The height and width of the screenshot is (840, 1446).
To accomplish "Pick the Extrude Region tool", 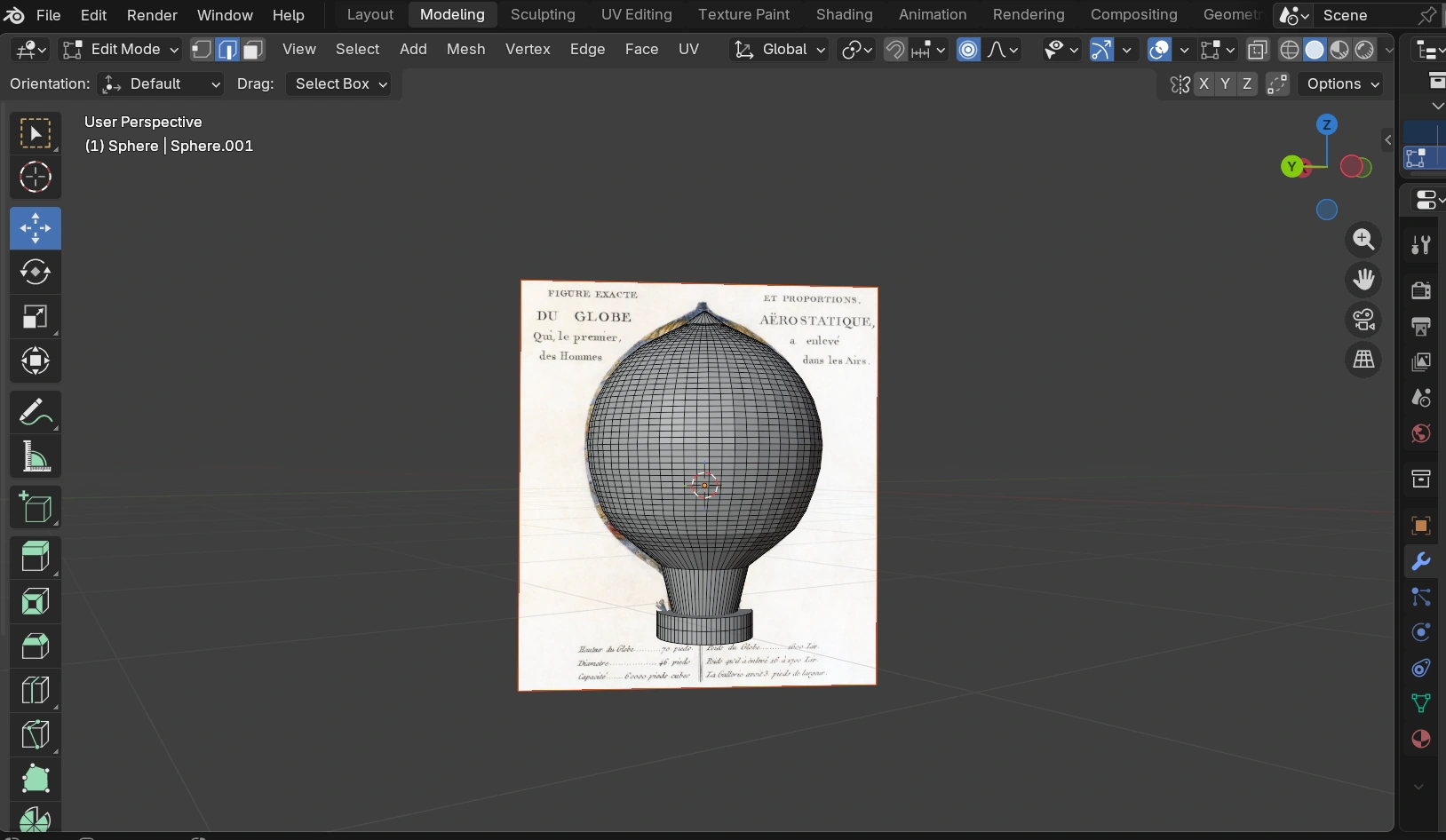I will [36, 558].
